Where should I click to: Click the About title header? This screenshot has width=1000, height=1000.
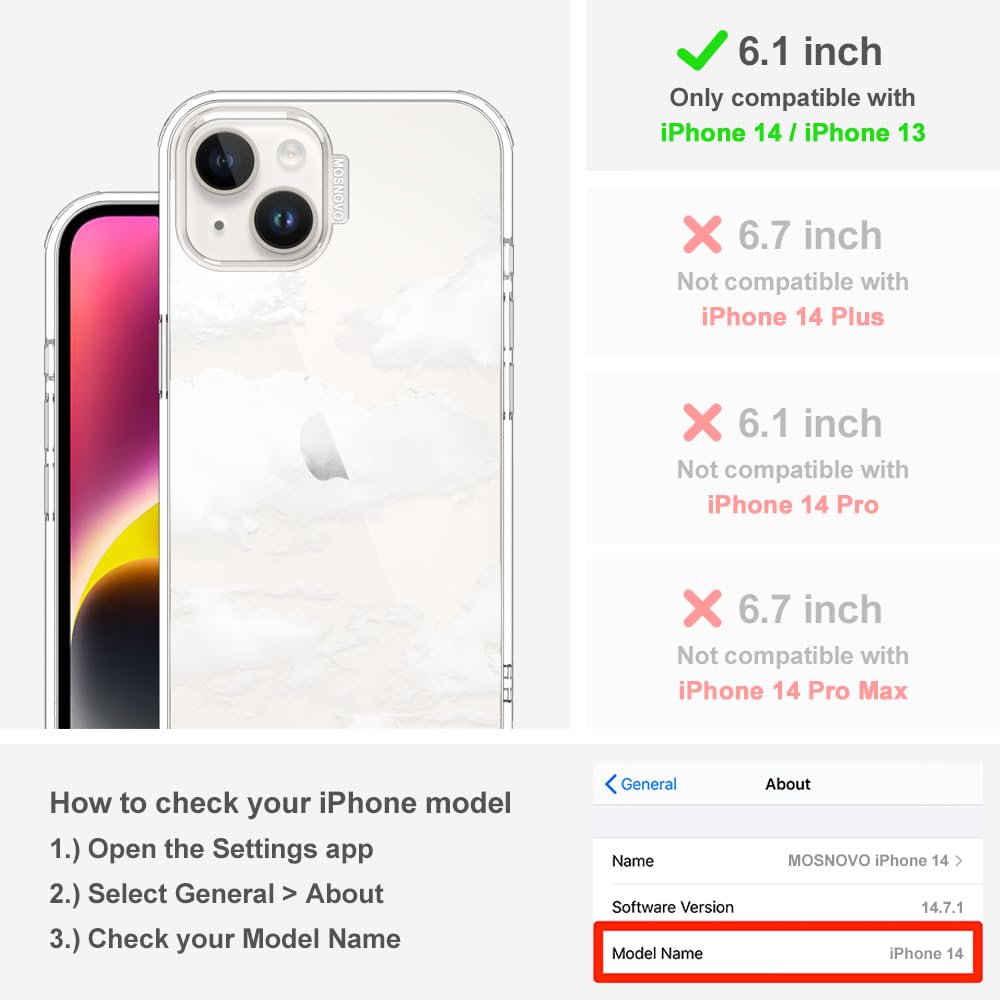(x=788, y=784)
